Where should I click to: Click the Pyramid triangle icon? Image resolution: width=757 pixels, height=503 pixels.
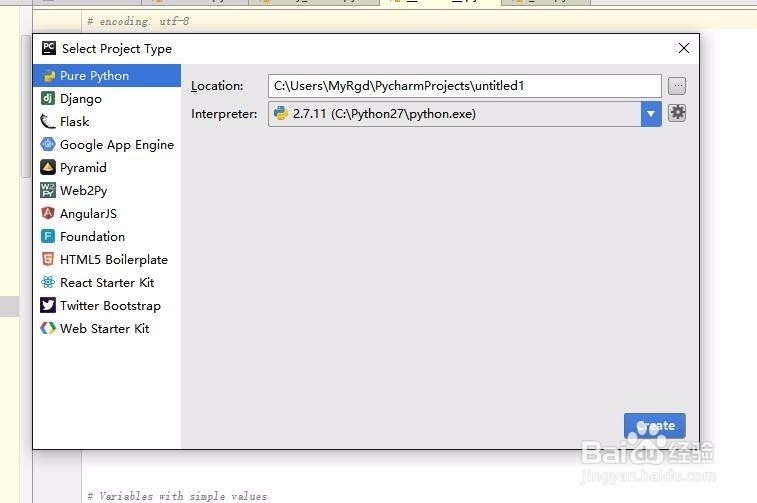(x=48, y=168)
